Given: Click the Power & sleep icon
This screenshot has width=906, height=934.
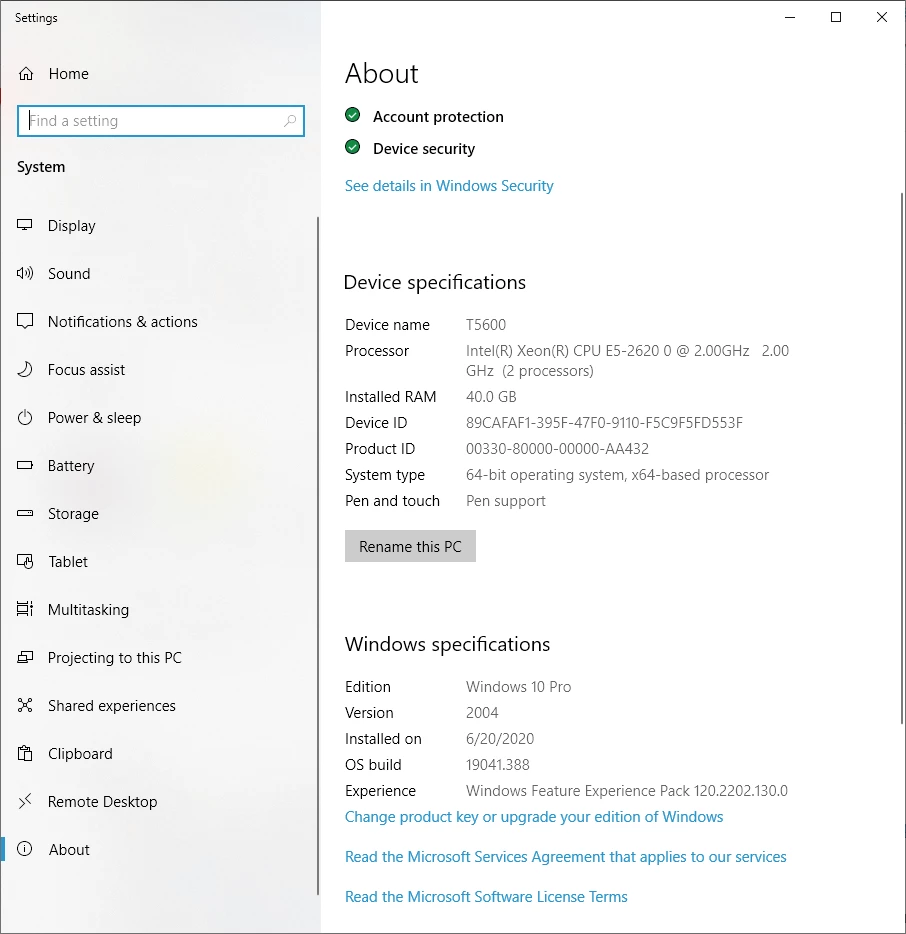Looking at the screenshot, I should 25,418.
